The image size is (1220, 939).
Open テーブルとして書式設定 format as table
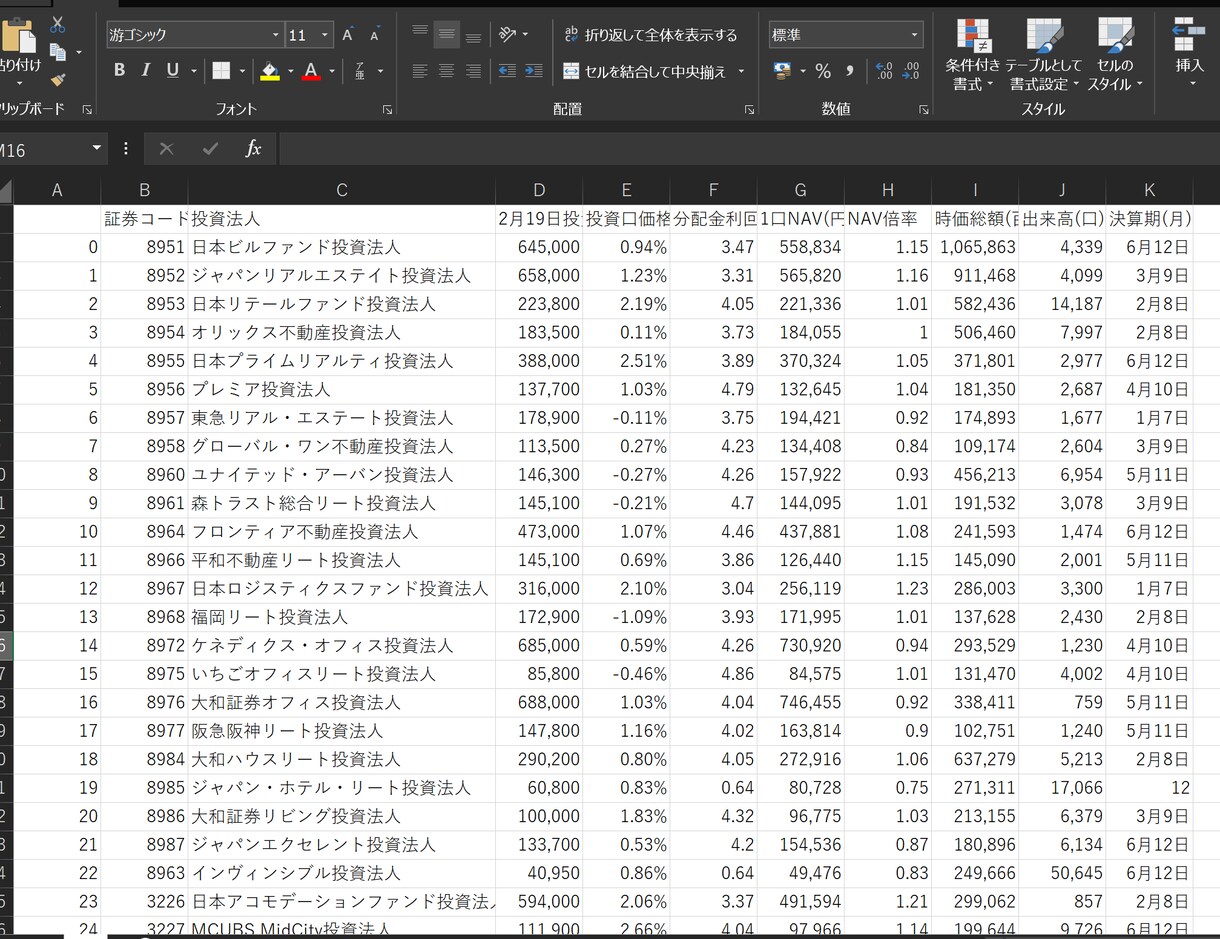click(1044, 54)
